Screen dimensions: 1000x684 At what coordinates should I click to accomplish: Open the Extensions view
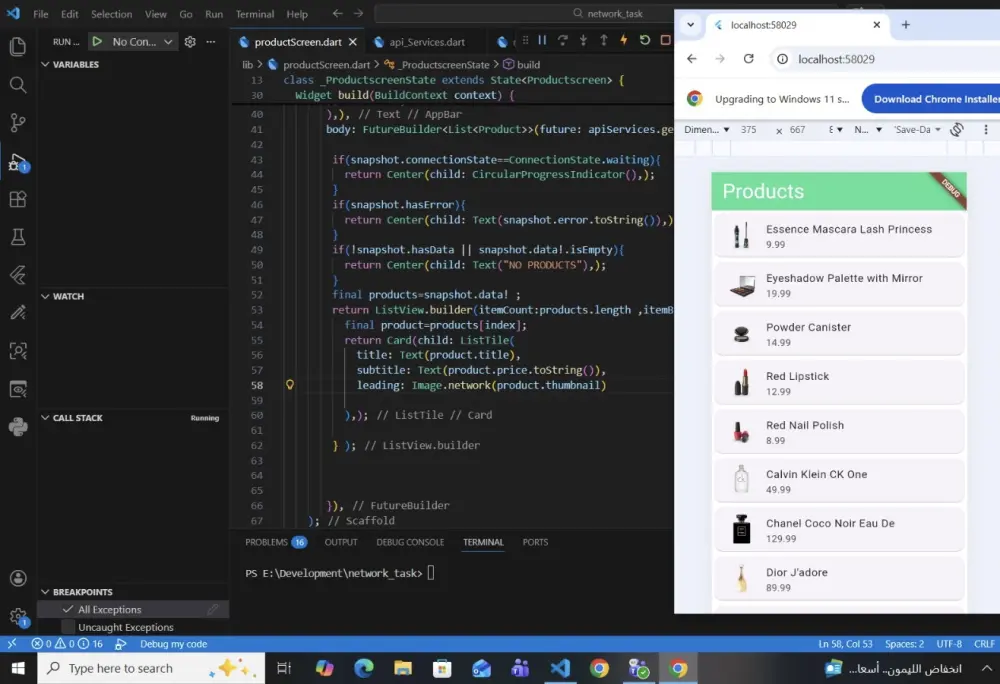[17, 199]
